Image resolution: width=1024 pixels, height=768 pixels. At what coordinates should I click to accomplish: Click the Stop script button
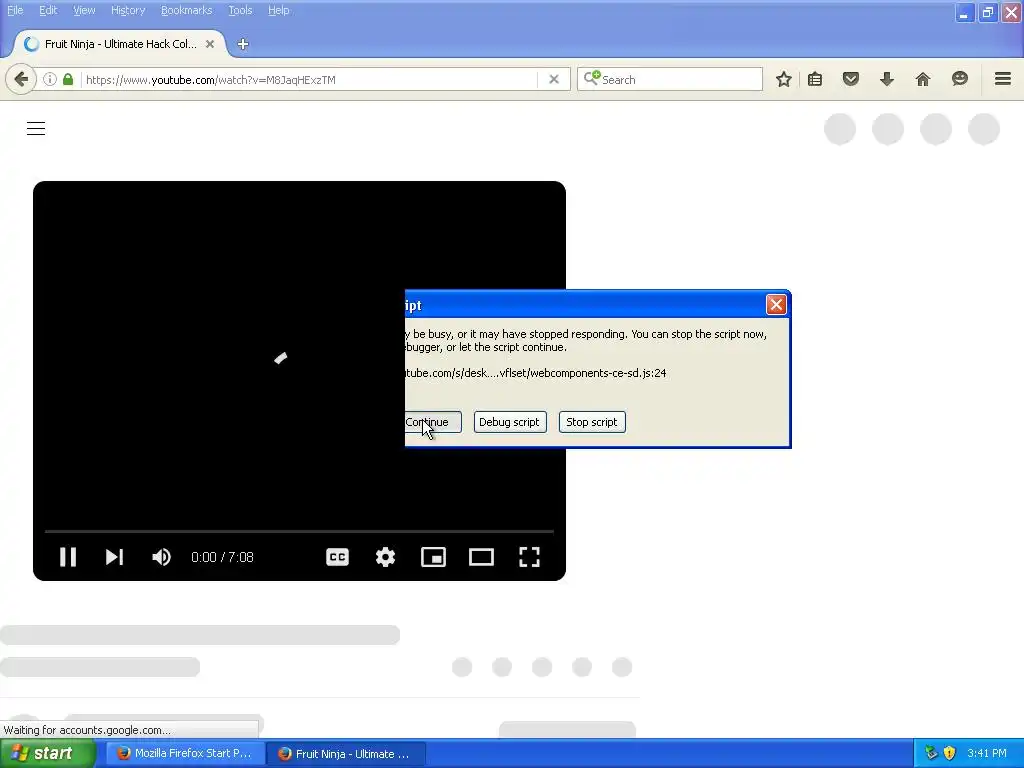point(592,422)
